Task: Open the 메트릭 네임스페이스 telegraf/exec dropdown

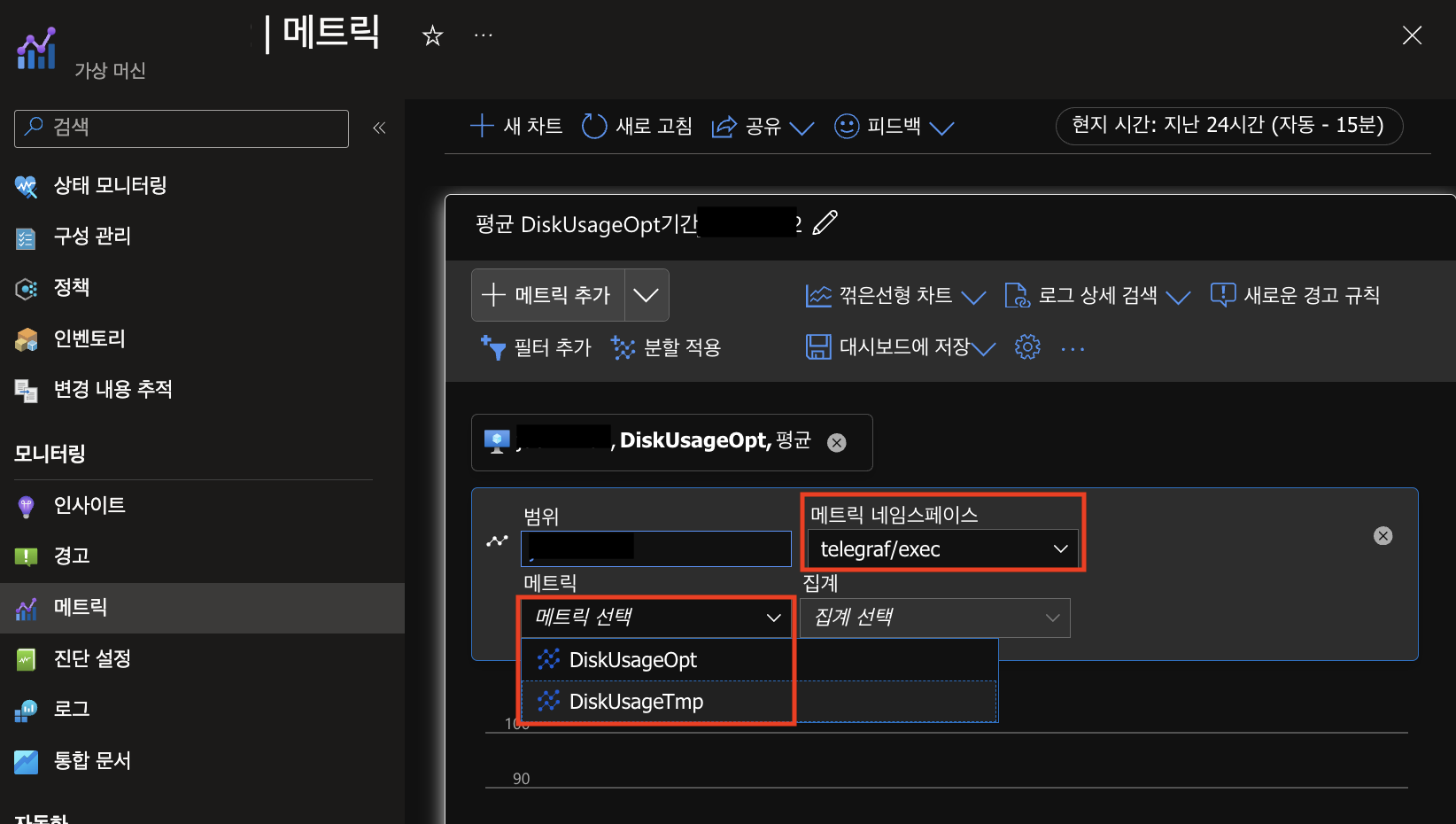Action: 942,549
